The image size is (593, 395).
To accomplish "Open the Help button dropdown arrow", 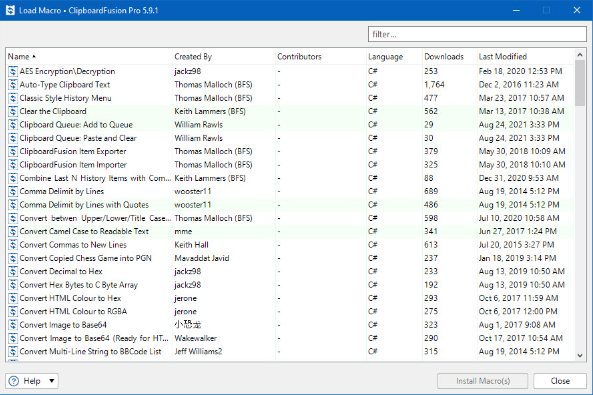I will (x=52, y=381).
